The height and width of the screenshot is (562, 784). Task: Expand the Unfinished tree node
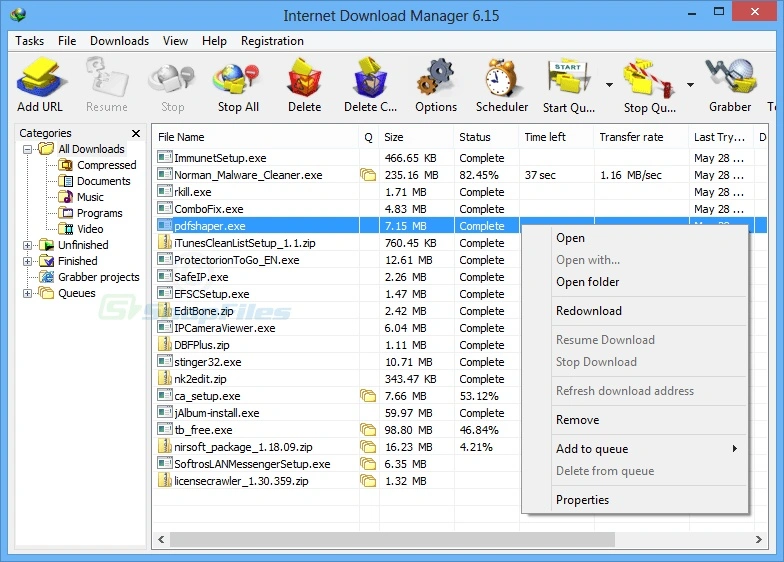28,245
